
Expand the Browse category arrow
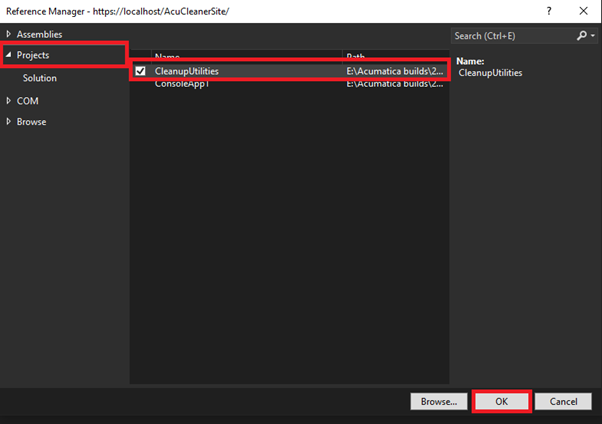[x=9, y=122]
